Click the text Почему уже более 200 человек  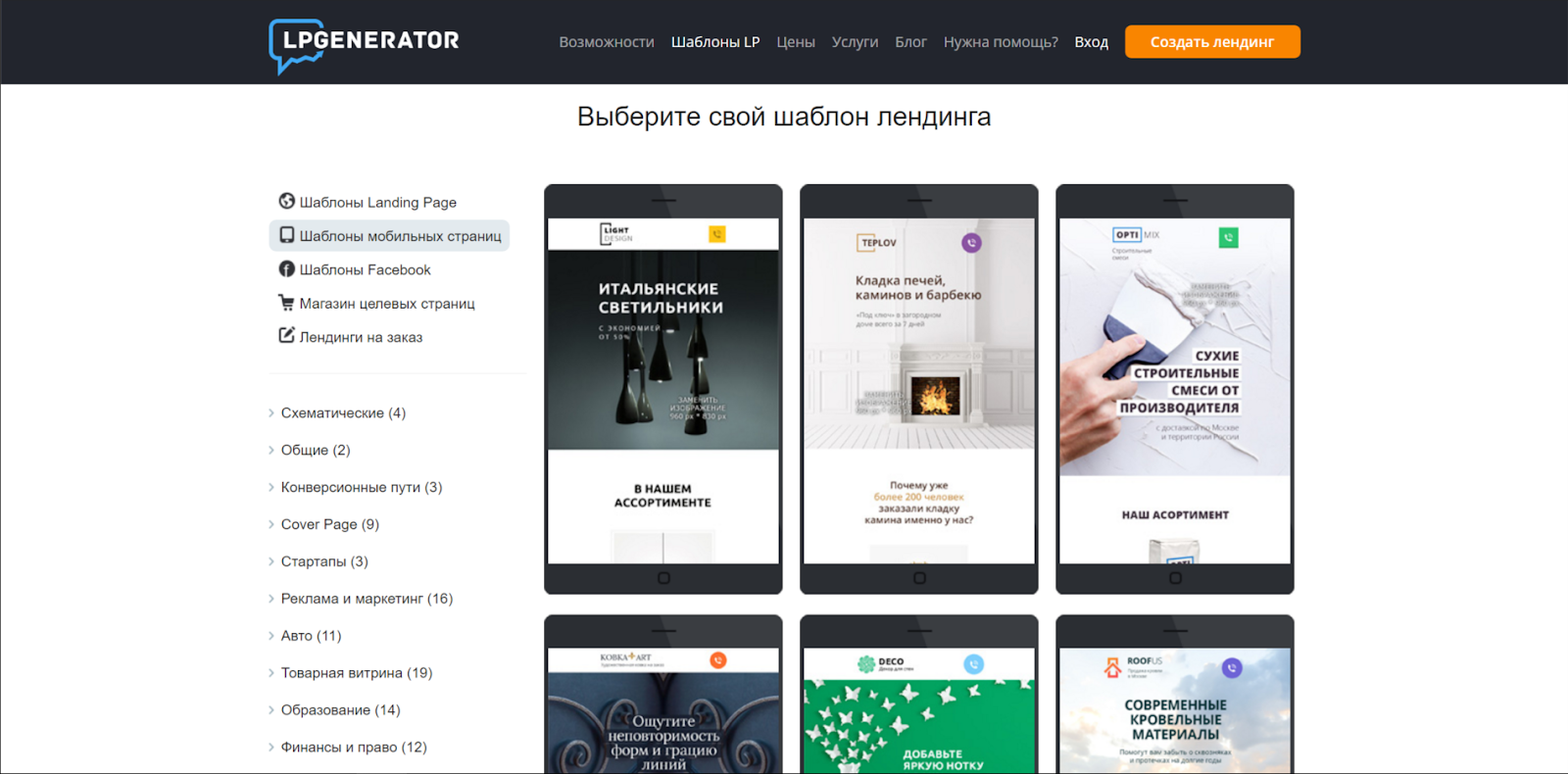click(x=919, y=491)
